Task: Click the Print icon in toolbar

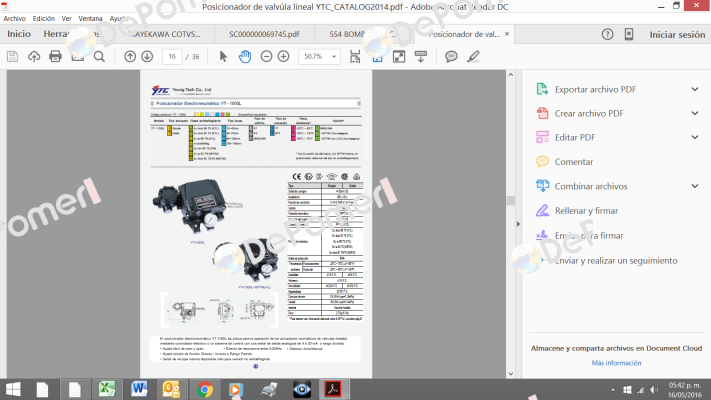Action: pos(55,56)
